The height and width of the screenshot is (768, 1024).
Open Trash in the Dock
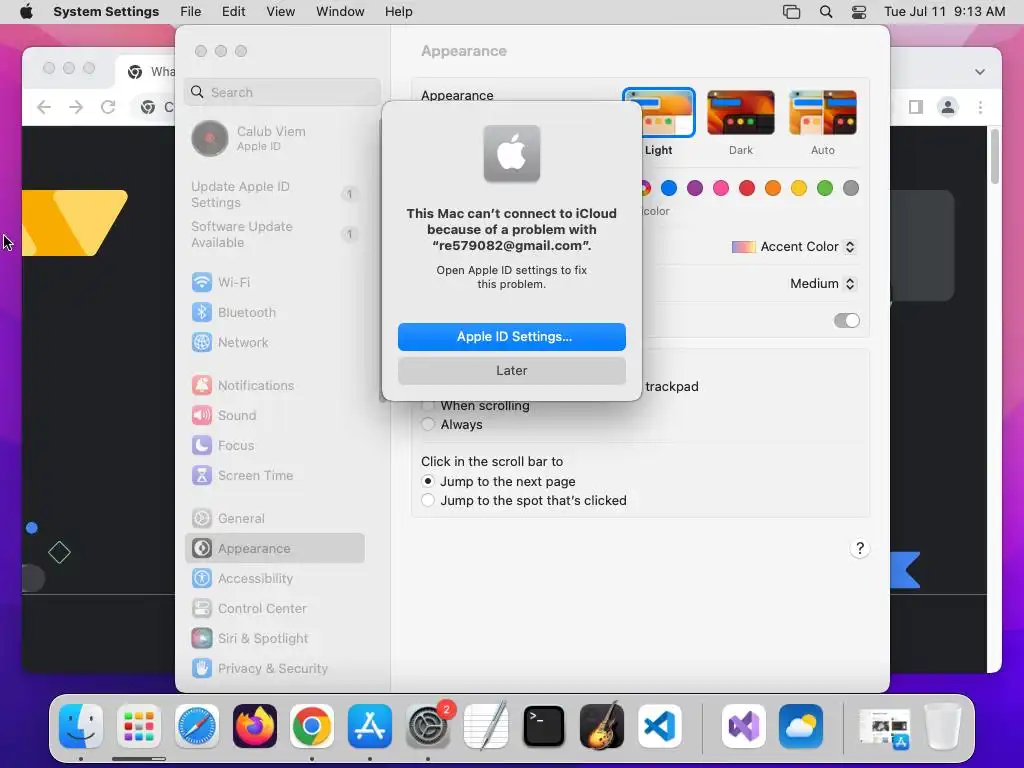click(x=943, y=726)
